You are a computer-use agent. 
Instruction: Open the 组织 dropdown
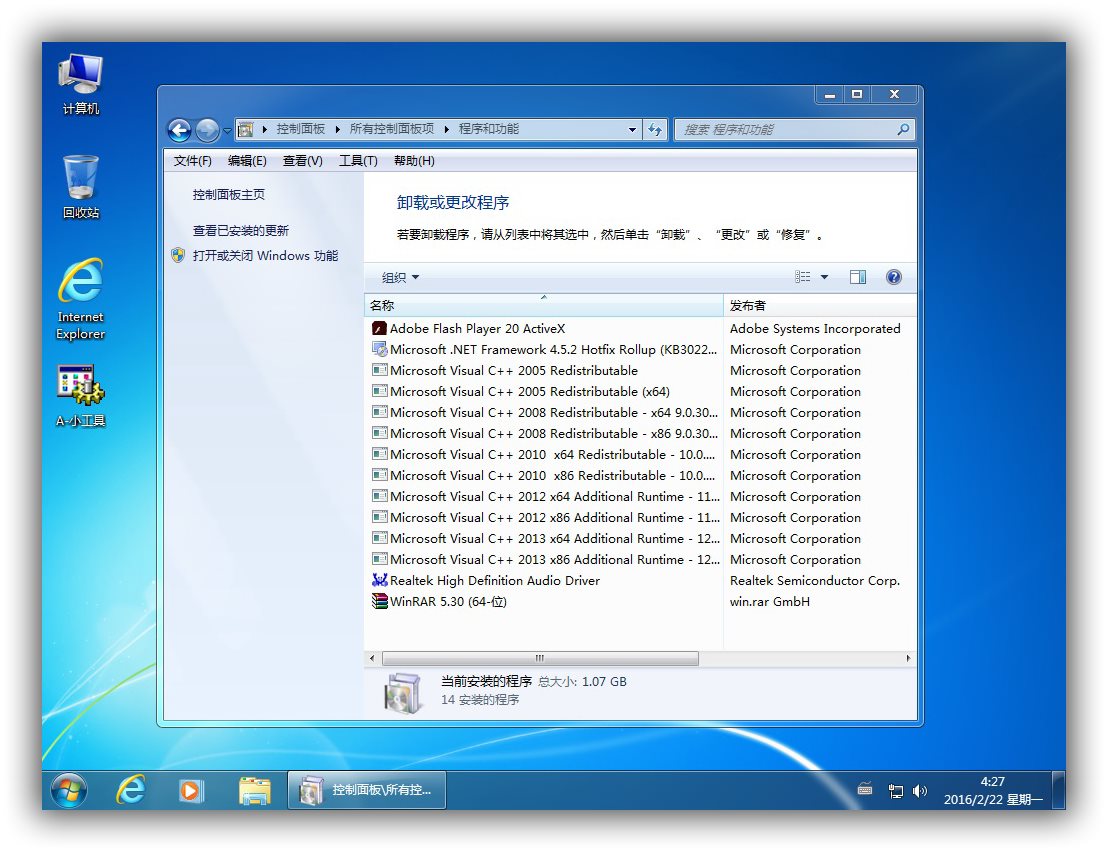(400, 277)
